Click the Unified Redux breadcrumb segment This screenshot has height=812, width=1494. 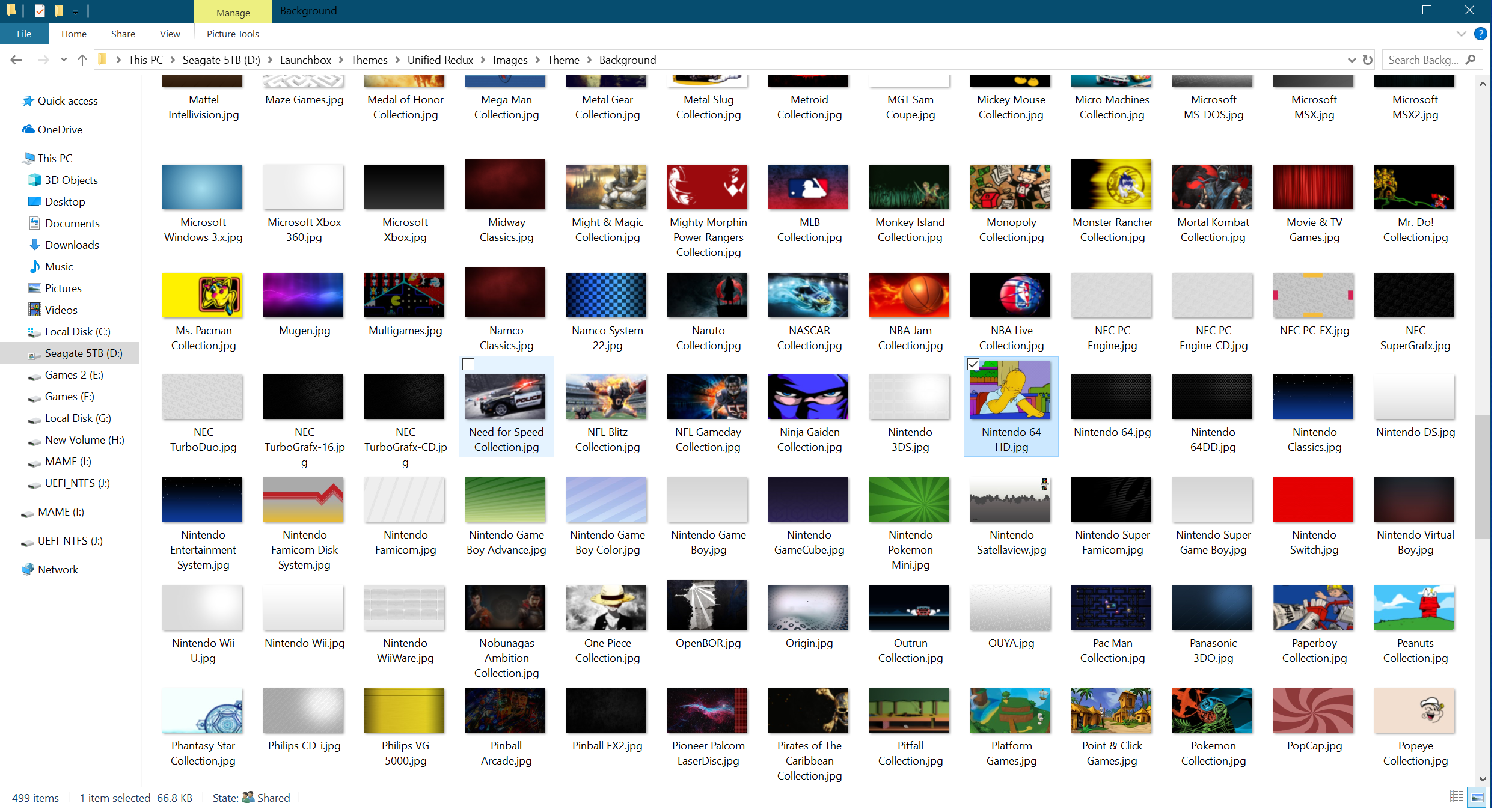click(x=440, y=60)
